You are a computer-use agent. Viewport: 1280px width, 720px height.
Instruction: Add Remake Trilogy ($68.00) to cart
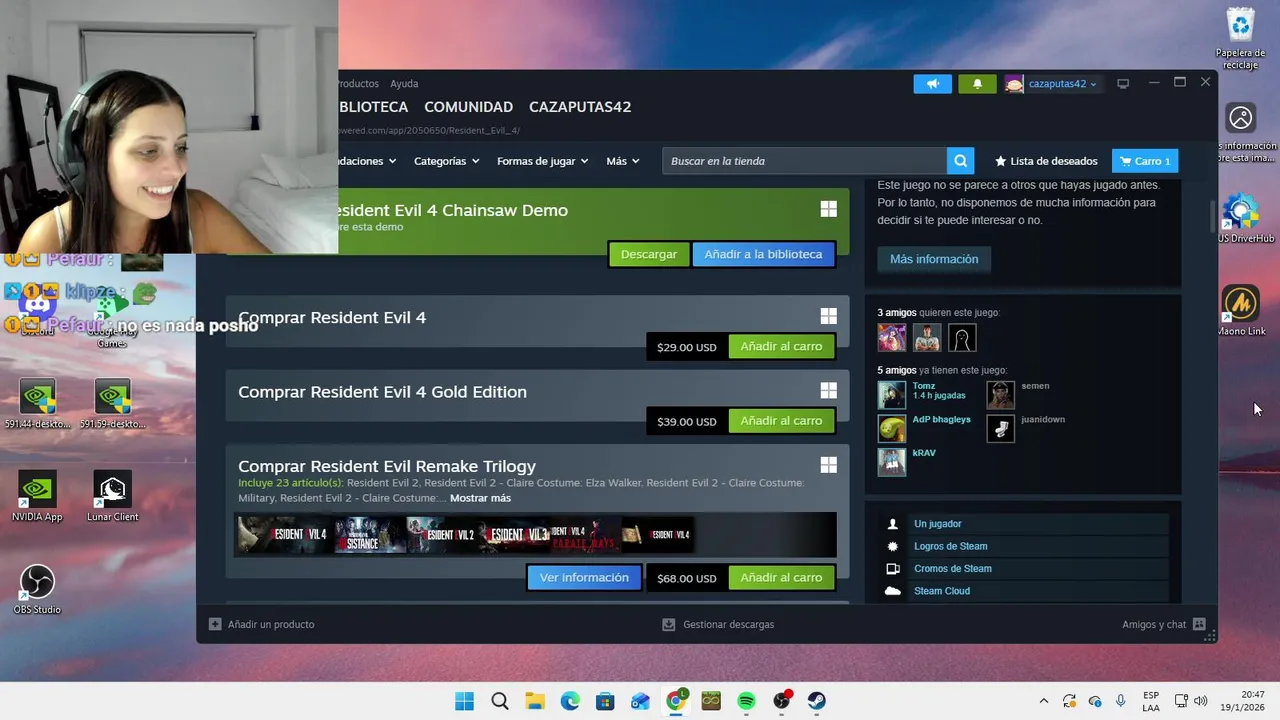[781, 577]
